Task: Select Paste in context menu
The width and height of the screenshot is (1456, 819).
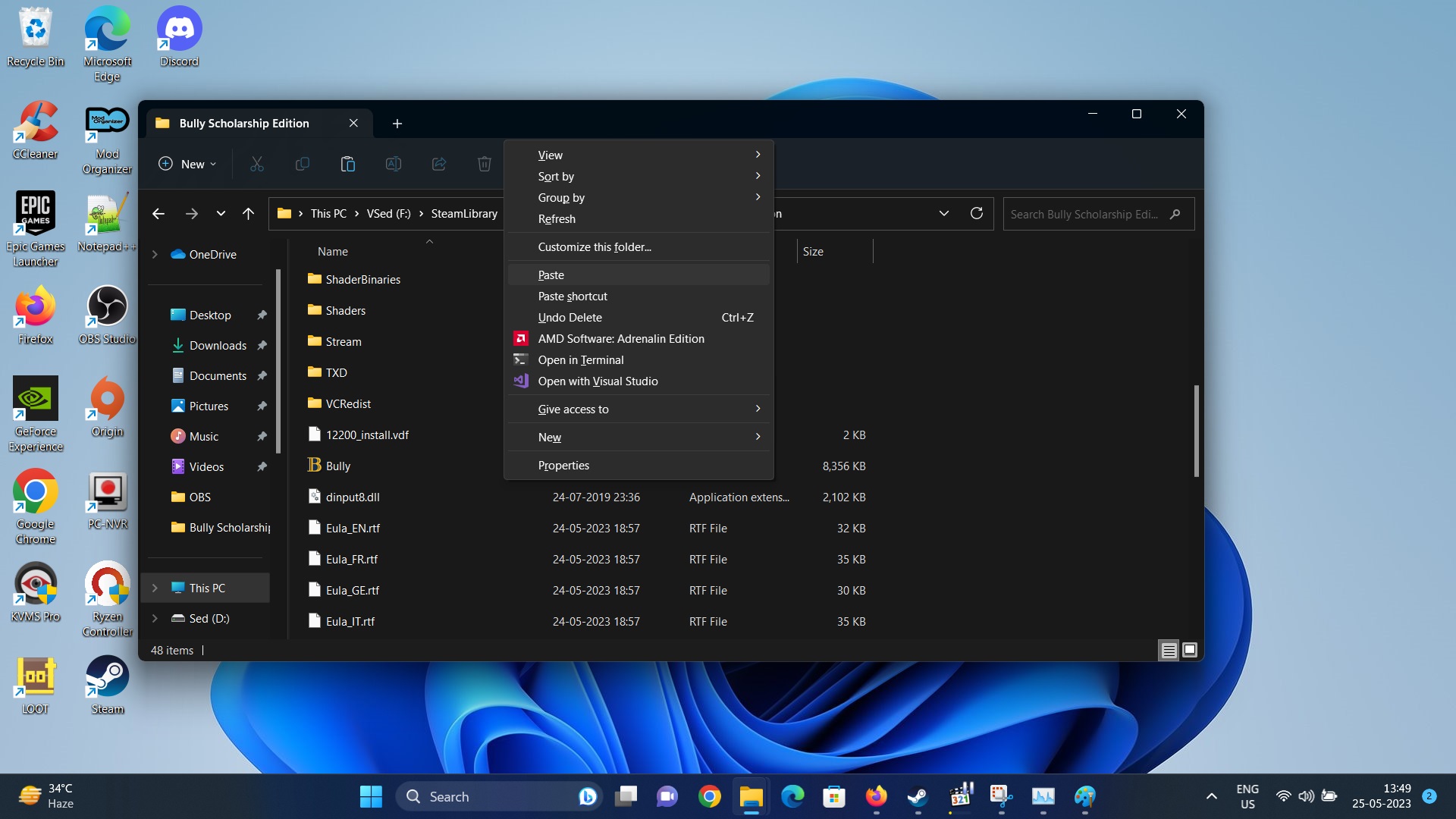Action: (x=551, y=275)
